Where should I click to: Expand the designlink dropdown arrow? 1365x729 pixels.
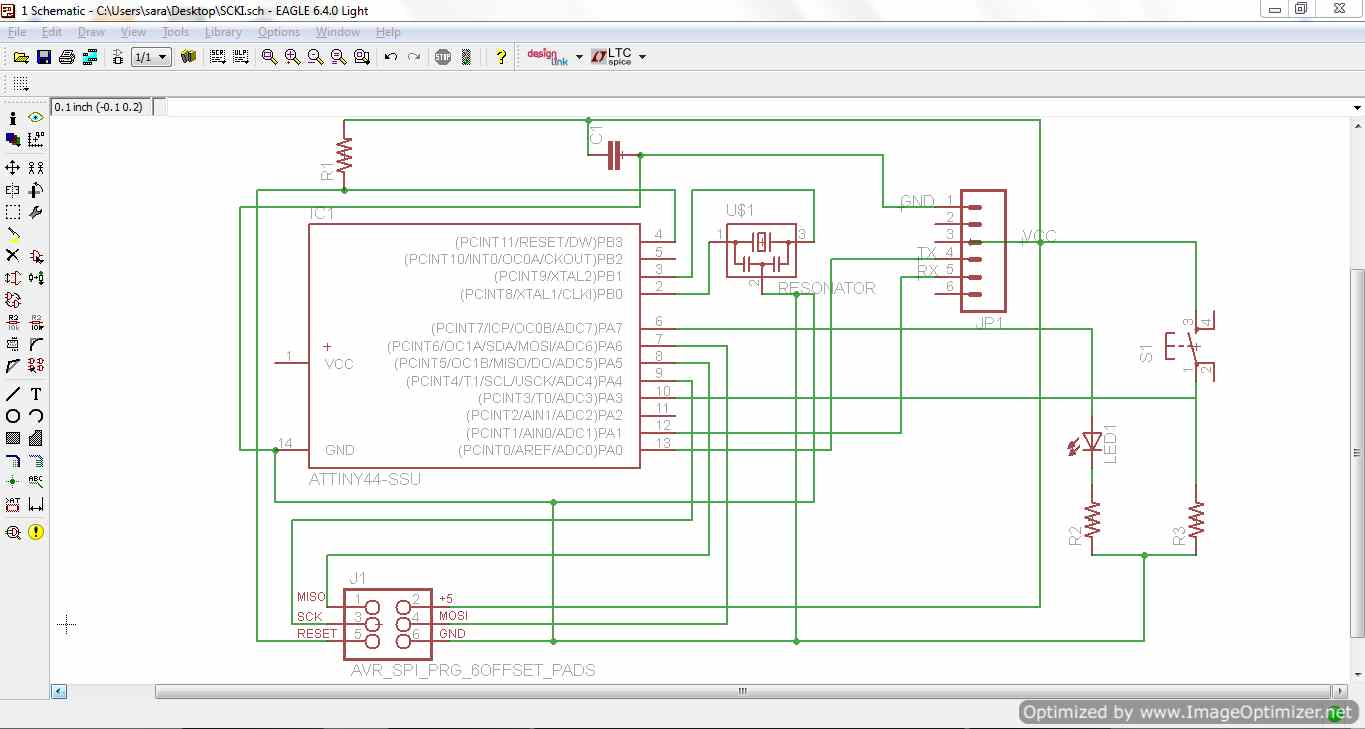(x=579, y=57)
